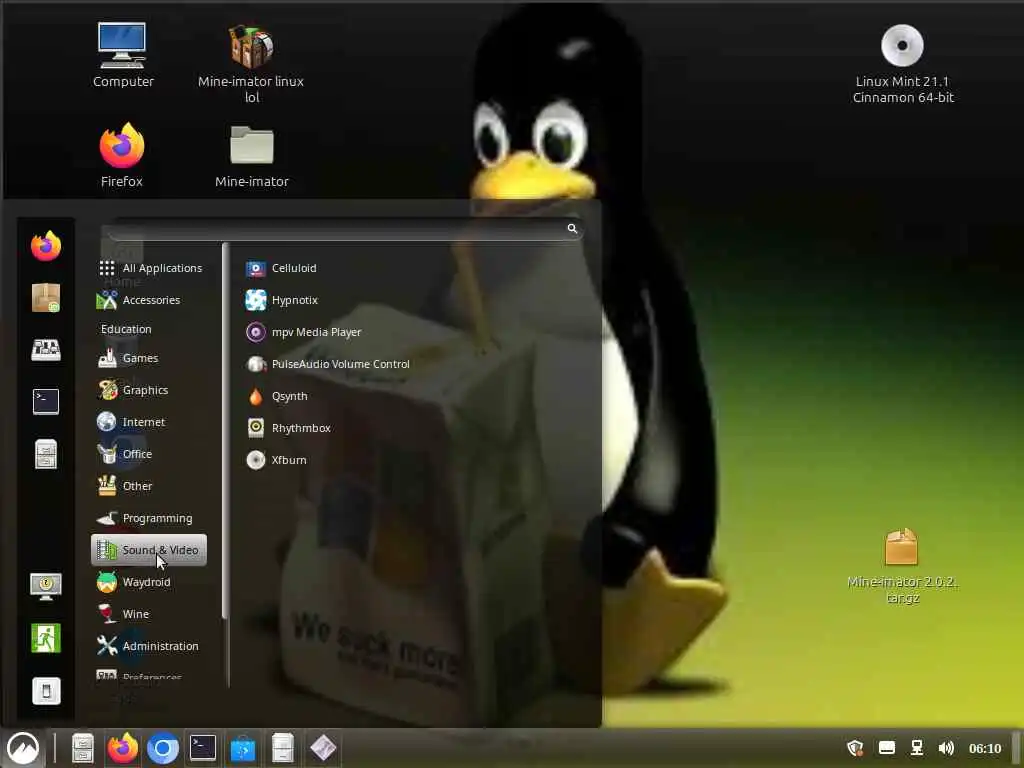Click the keyboard tray icon

tap(887, 748)
